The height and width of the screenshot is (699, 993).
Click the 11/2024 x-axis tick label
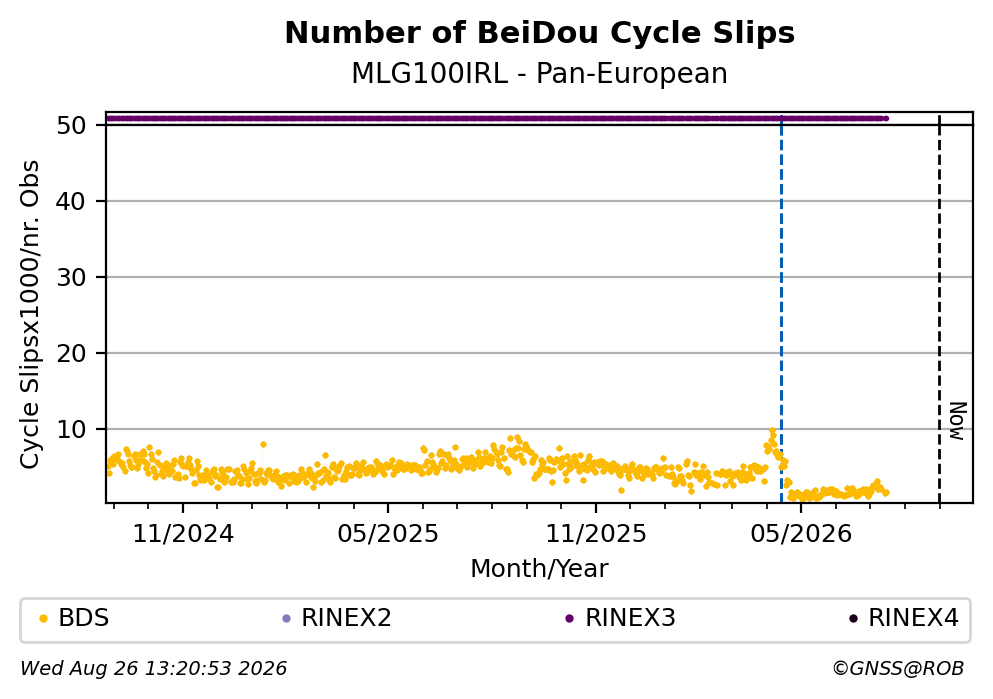point(183,534)
